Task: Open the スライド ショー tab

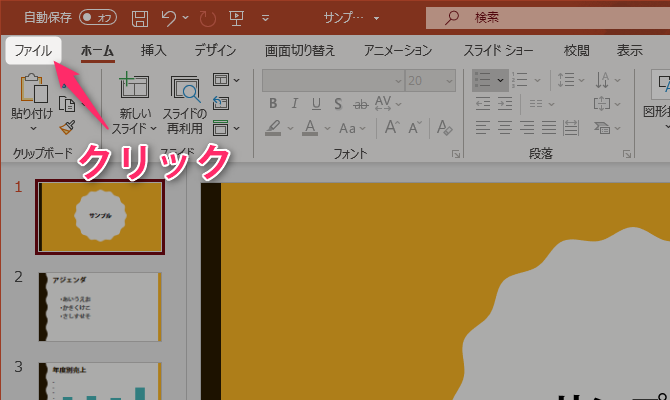Action: click(498, 50)
